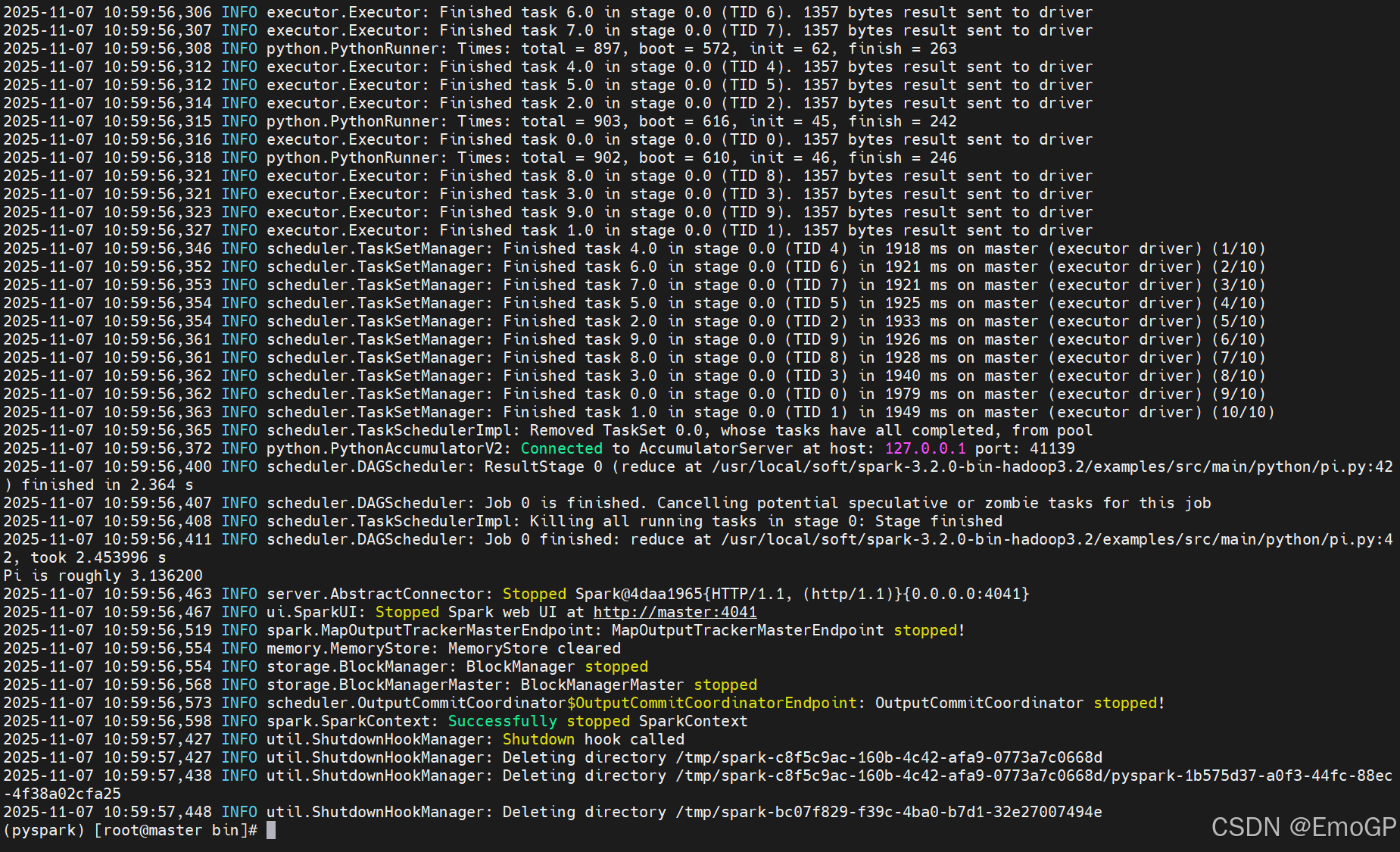The height and width of the screenshot is (852, 1400).
Task: Select the 'Shutdown' word in the hook called line
Action: 538,739
